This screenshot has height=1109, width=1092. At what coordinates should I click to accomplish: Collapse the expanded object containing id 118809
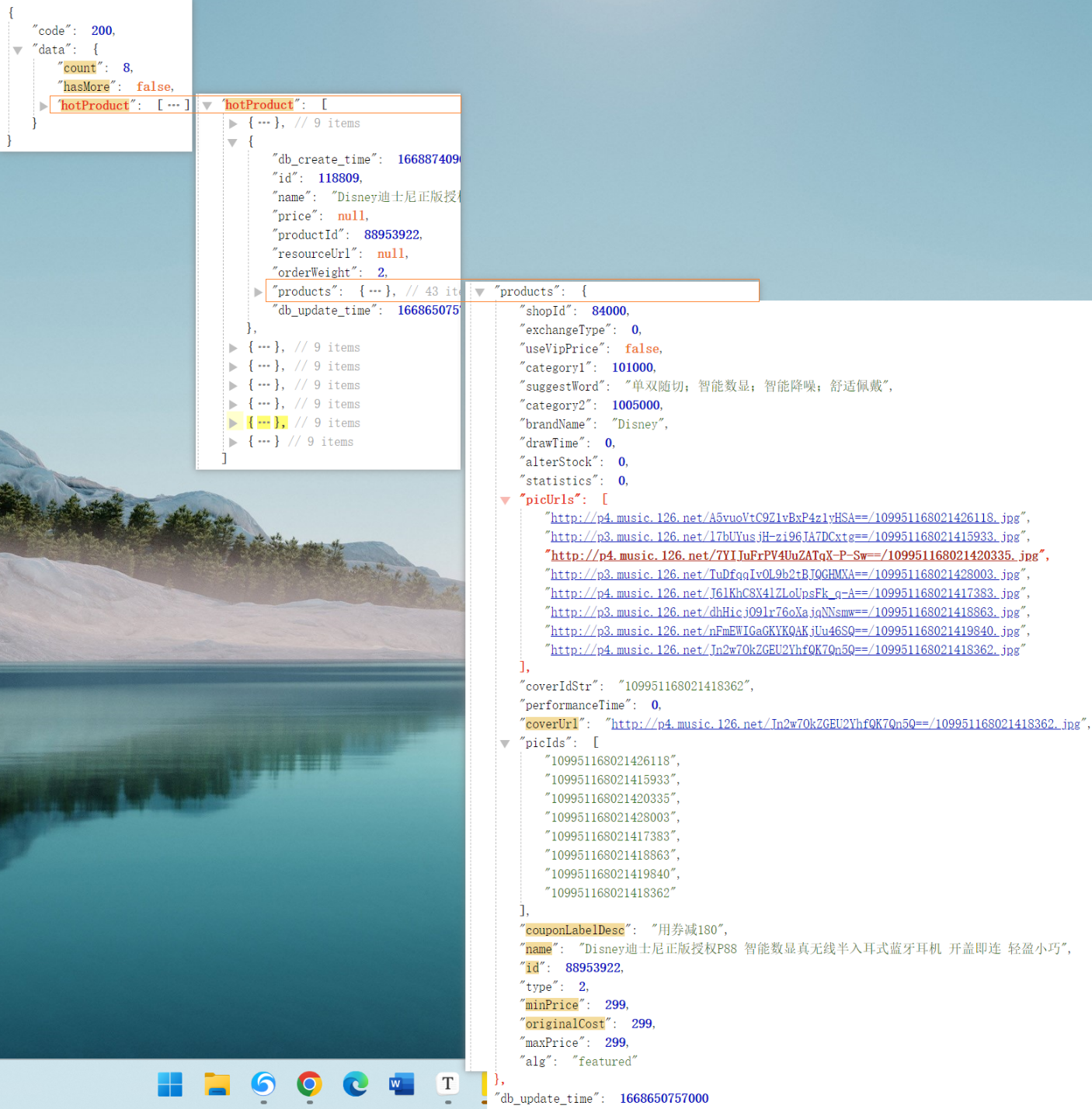pos(232,142)
